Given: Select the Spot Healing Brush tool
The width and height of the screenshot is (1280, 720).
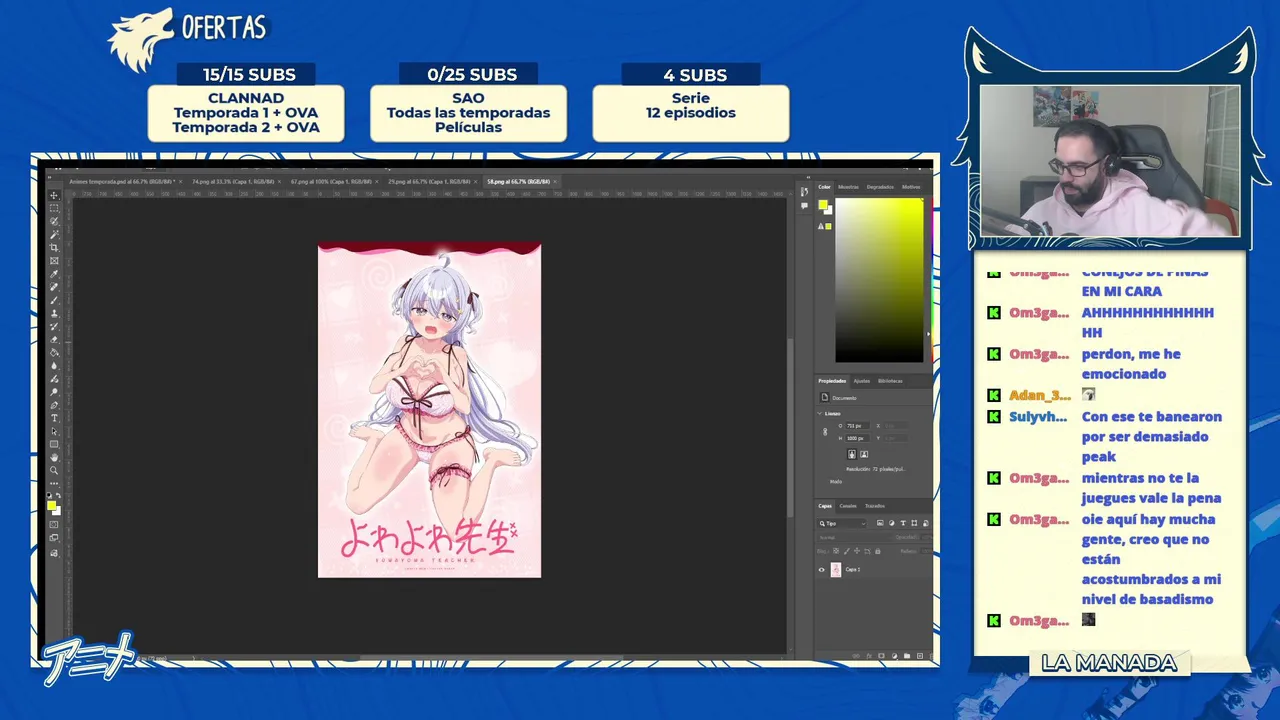Looking at the screenshot, I should [x=54, y=289].
